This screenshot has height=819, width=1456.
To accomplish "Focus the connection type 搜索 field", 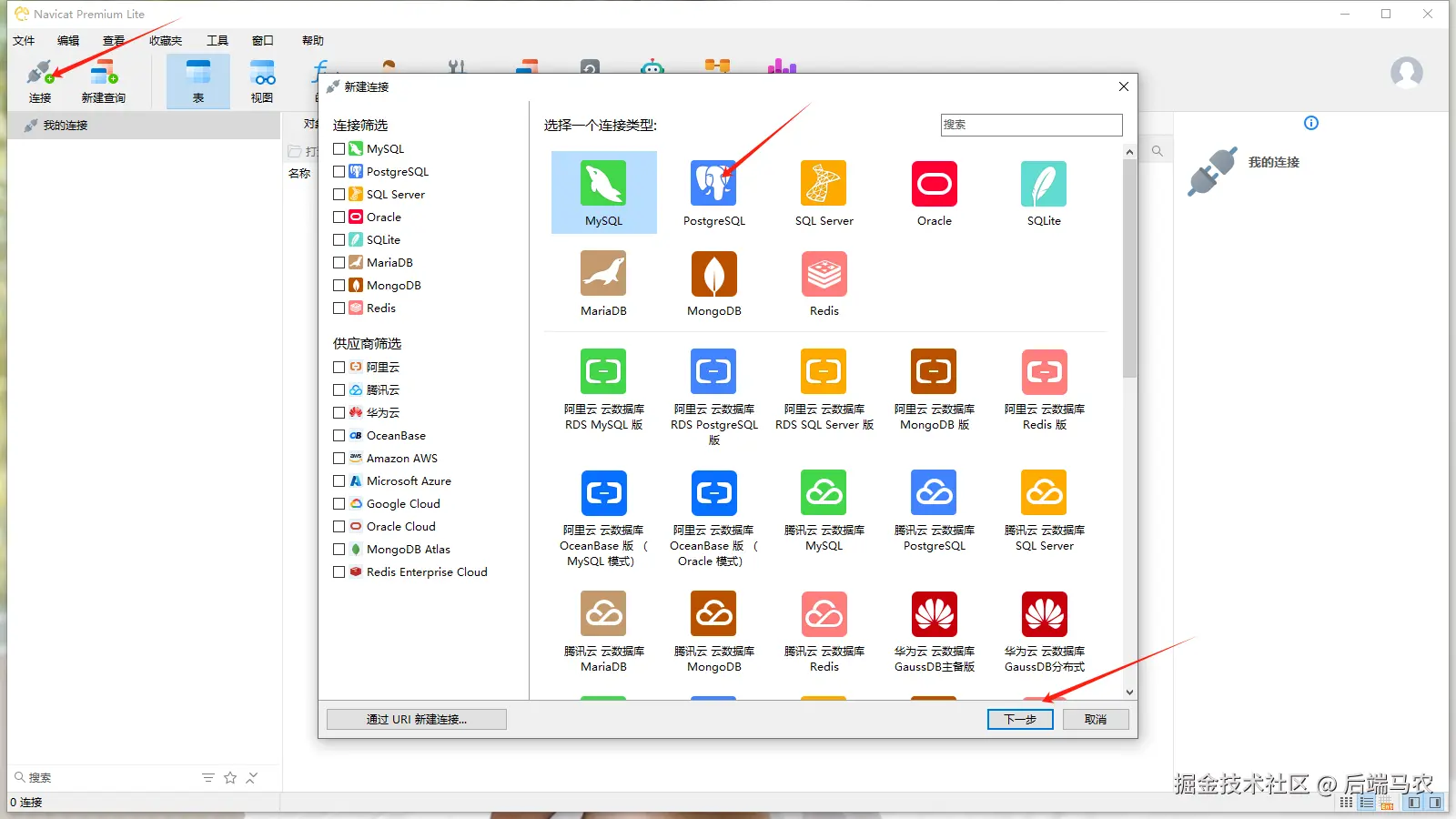I will [x=1032, y=125].
